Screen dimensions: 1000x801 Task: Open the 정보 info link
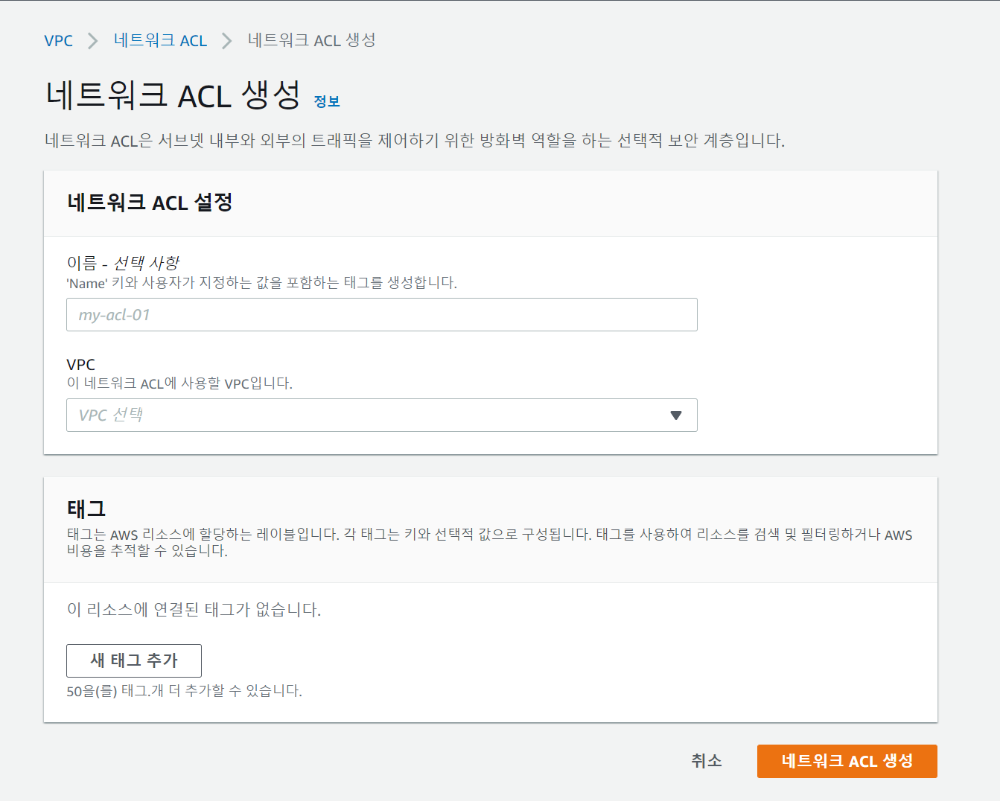327,101
